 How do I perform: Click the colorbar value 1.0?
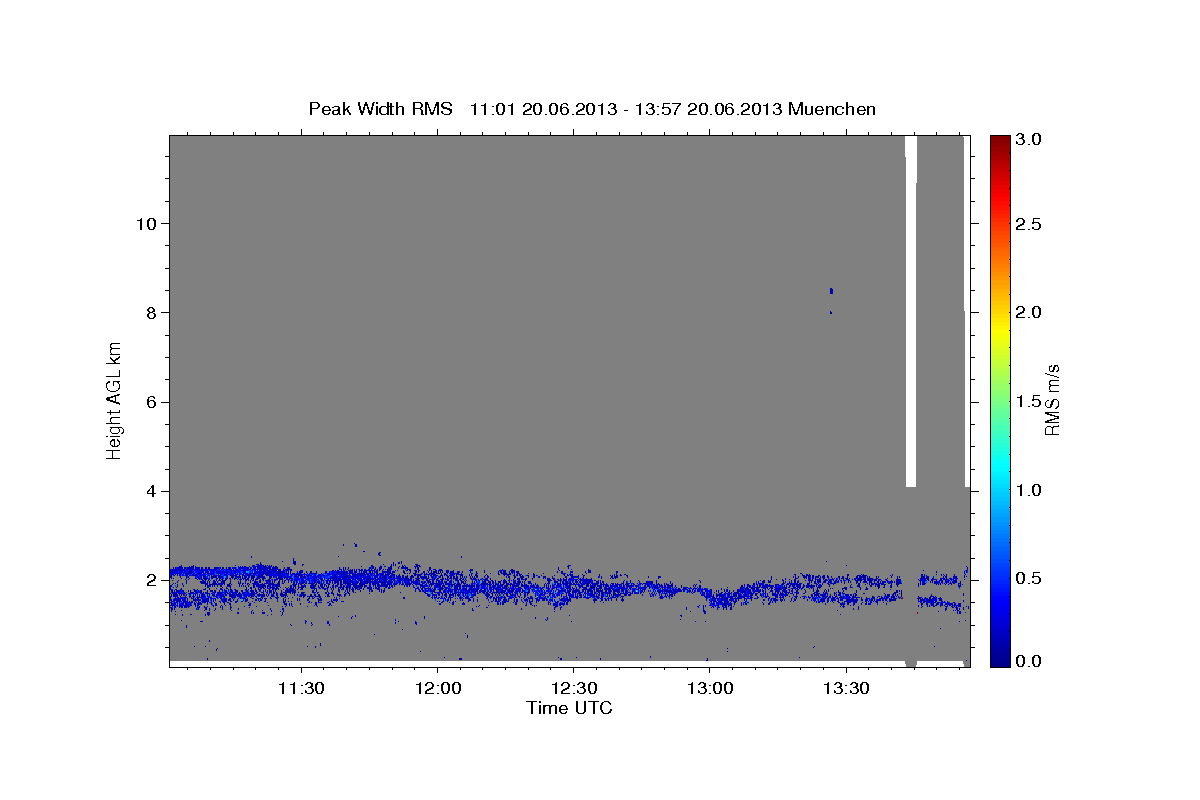tap(1030, 490)
